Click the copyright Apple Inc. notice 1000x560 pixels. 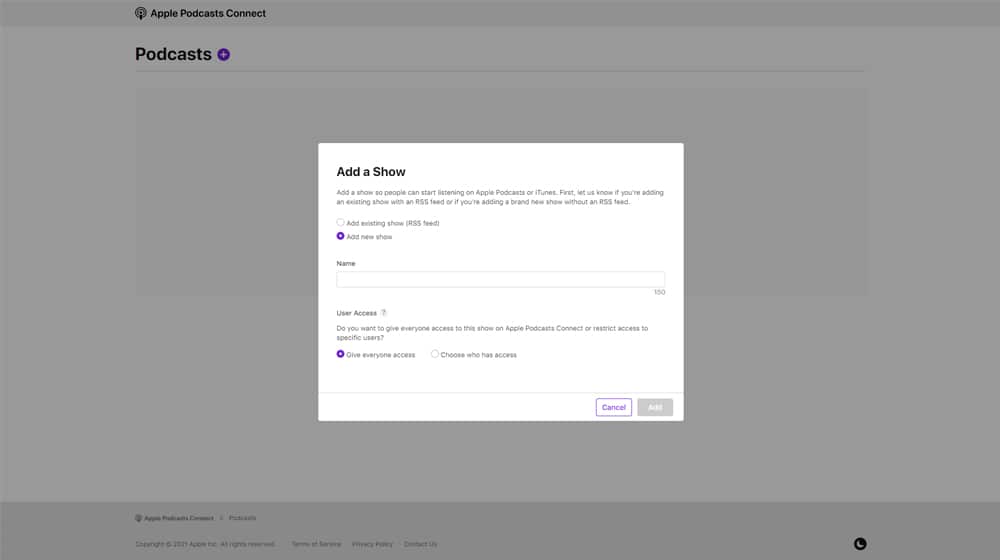(205, 545)
